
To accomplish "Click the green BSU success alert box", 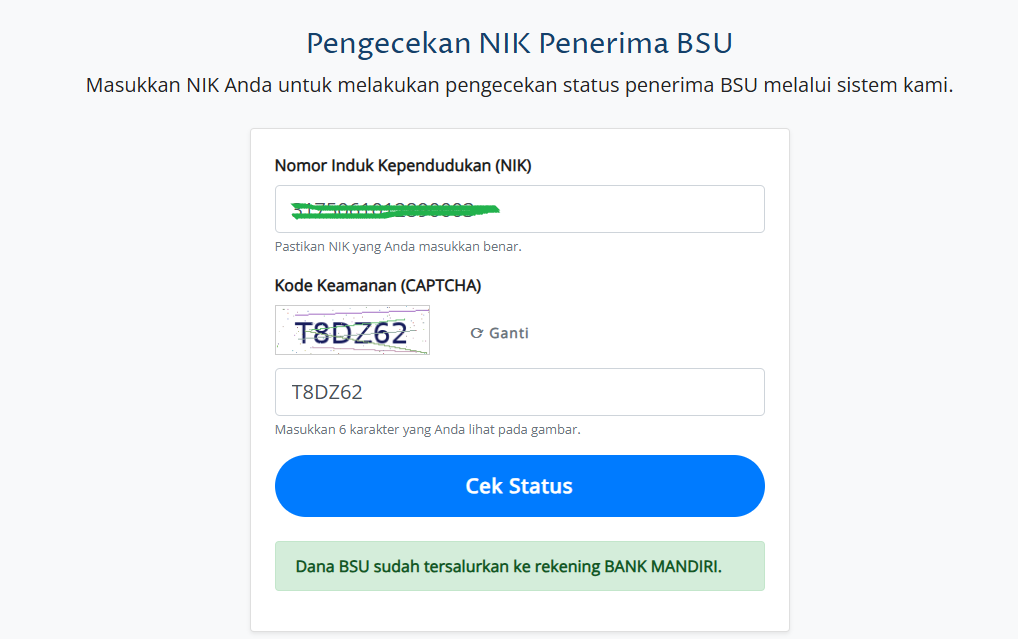I will [x=519, y=566].
